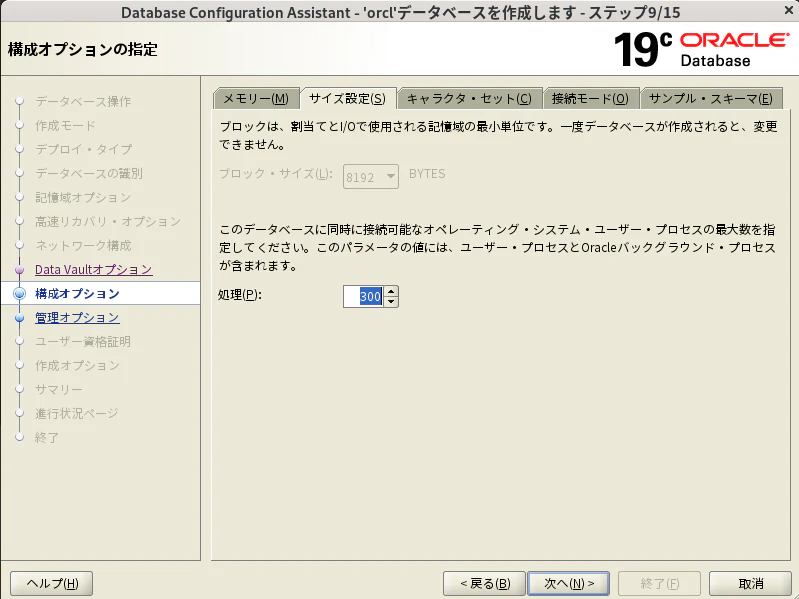The width and height of the screenshot is (799, 599).
Task: Click the ユーザー資格証明 step label
Action: point(83,341)
